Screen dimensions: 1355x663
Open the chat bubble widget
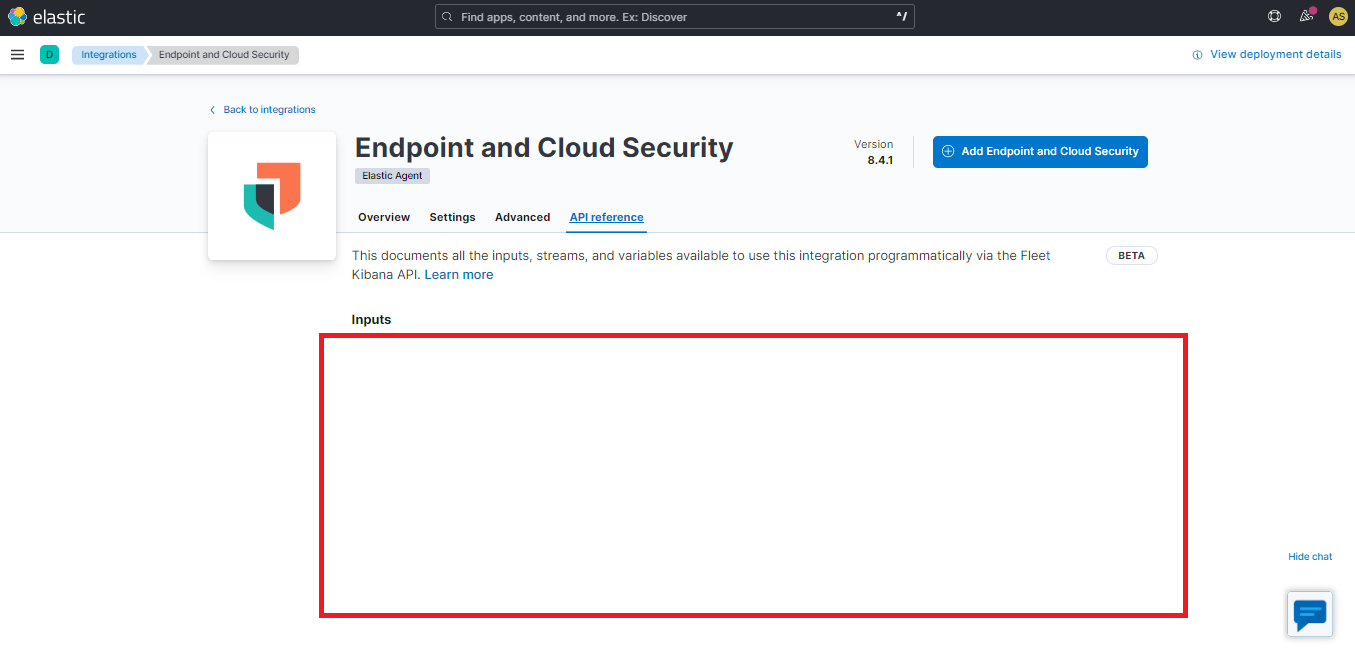(x=1309, y=613)
